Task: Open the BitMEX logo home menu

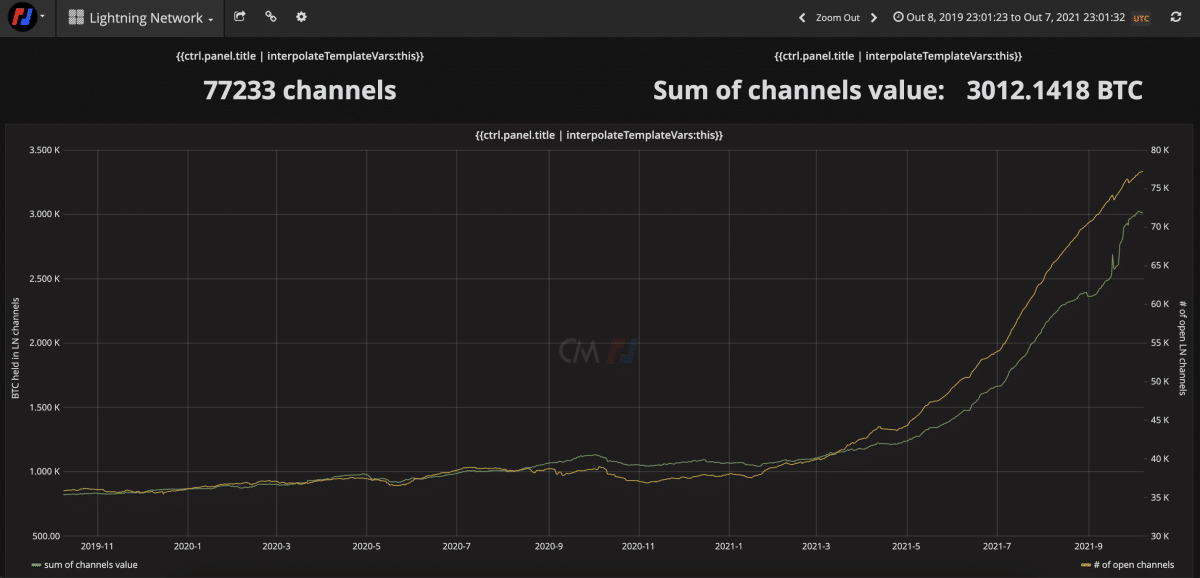Action: tap(22, 18)
